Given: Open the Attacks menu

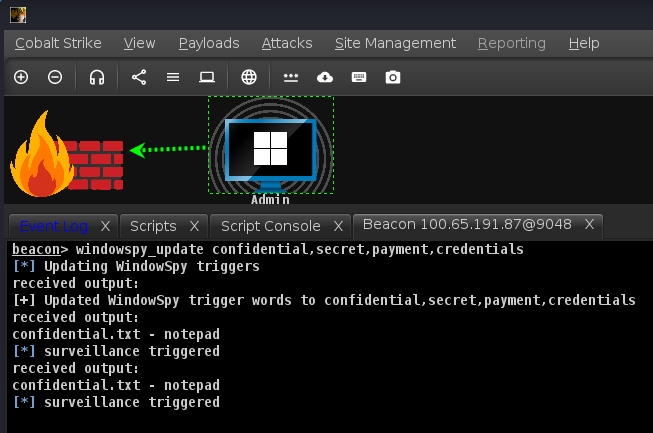Looking at the screenshot, I should click(287, 43).
